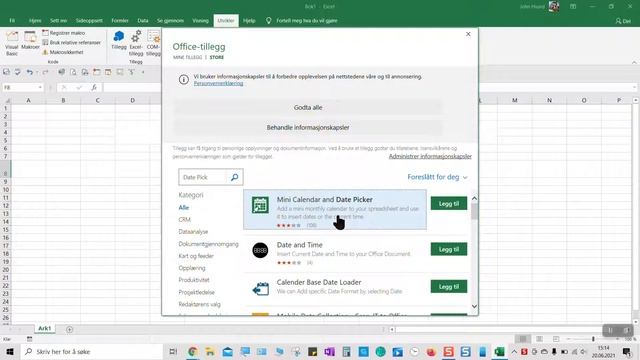Switch to MINE TILLEGG tab in dialog

(187, 57)
